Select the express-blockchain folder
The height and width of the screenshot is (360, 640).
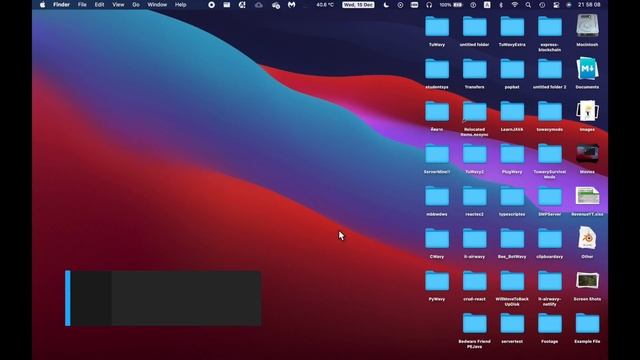coord(549,27)
